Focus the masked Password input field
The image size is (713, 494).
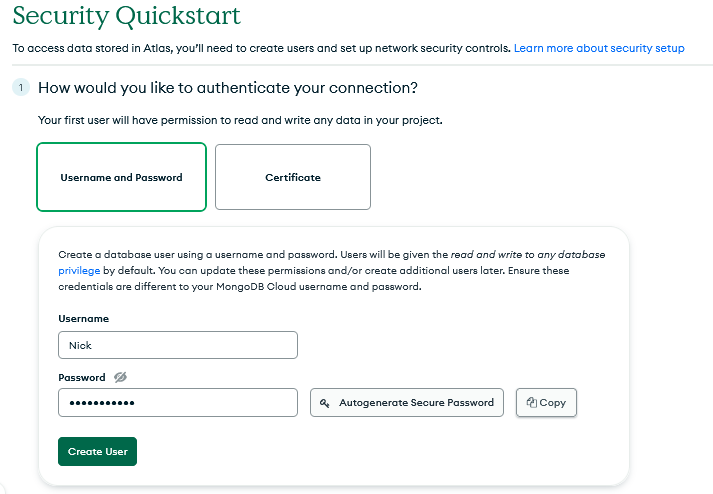[x=178, y=403]
